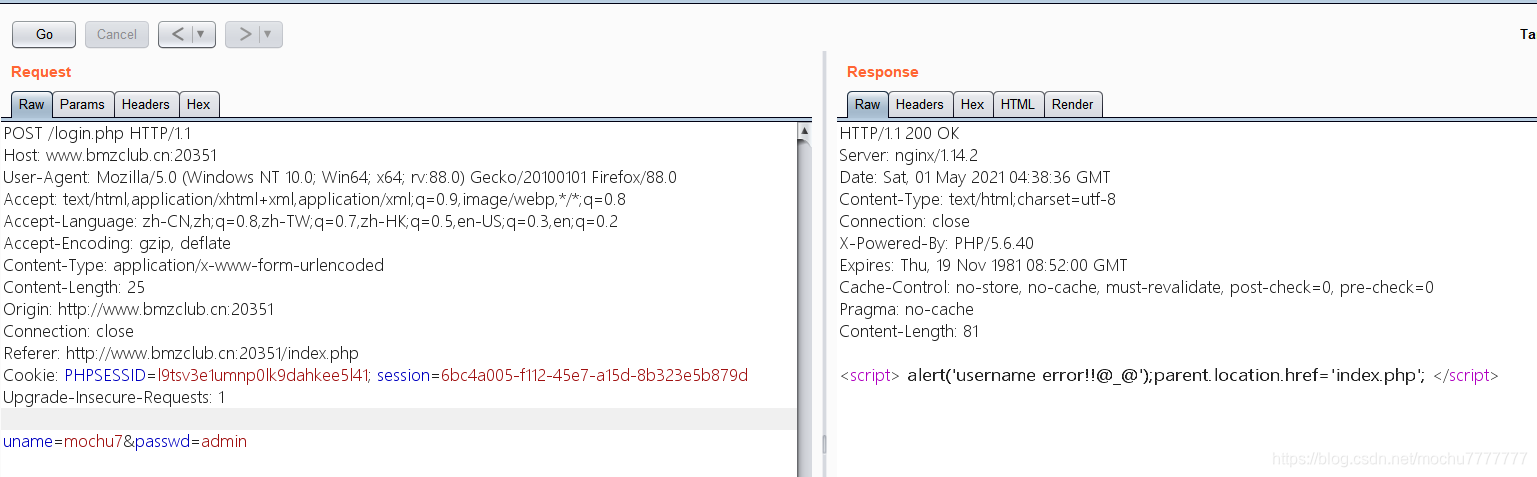Click the Request panel heading
Viewport: 1537px width, 477px height.
click(41, 71)
